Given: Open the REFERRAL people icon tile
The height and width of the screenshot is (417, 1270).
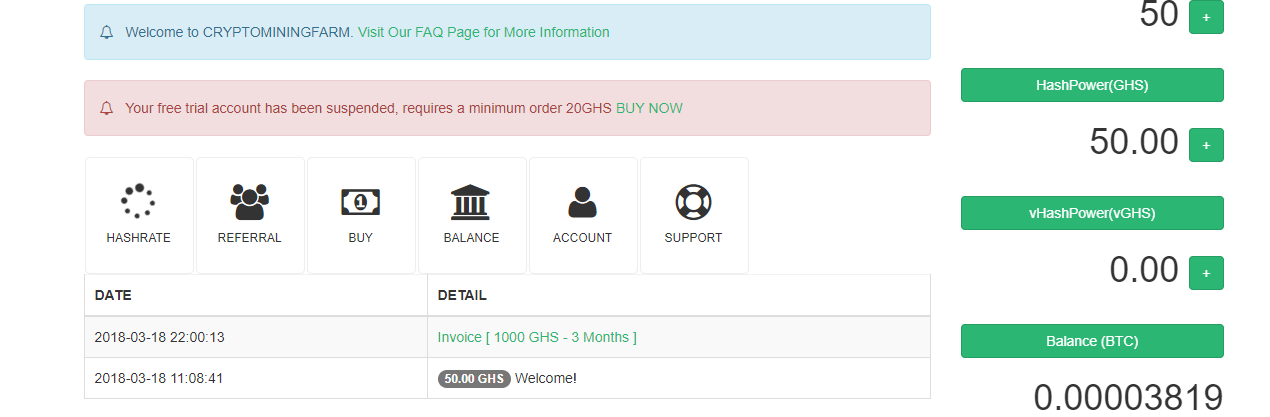Looking at the screenshot, I should [249, 202].
